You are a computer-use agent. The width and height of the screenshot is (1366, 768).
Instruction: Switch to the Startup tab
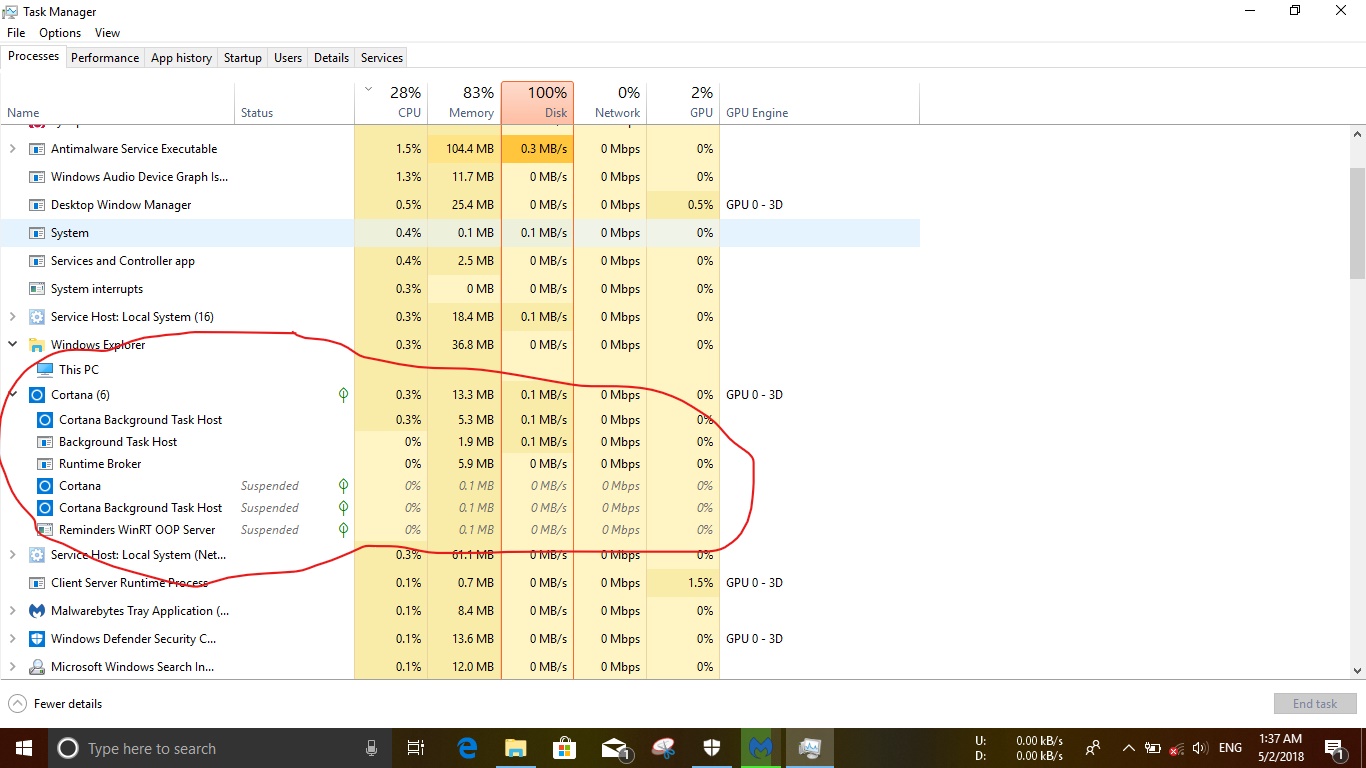[243, 58]
